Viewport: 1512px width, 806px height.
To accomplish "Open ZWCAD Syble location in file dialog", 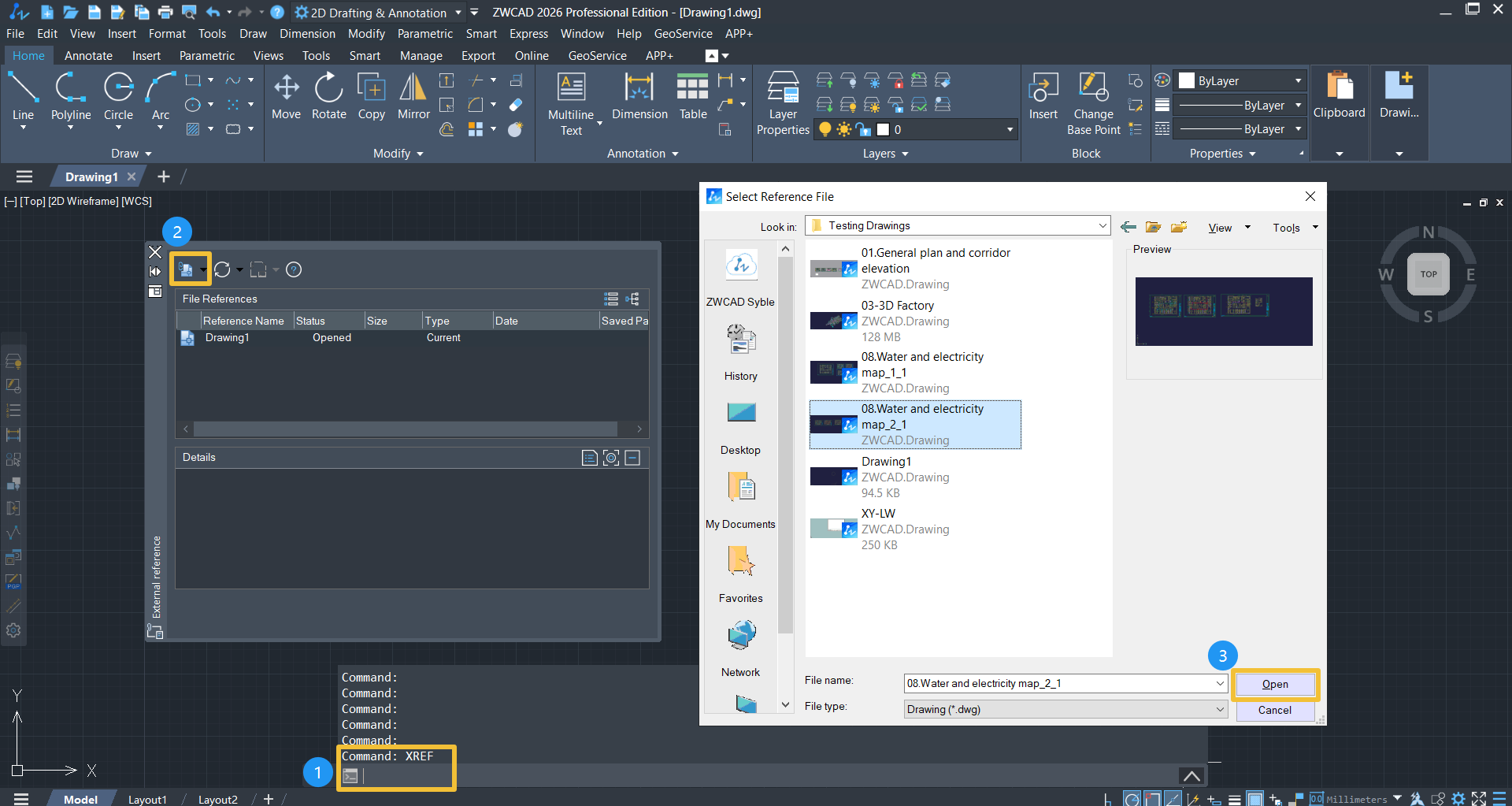I will [x=740, y=277].
